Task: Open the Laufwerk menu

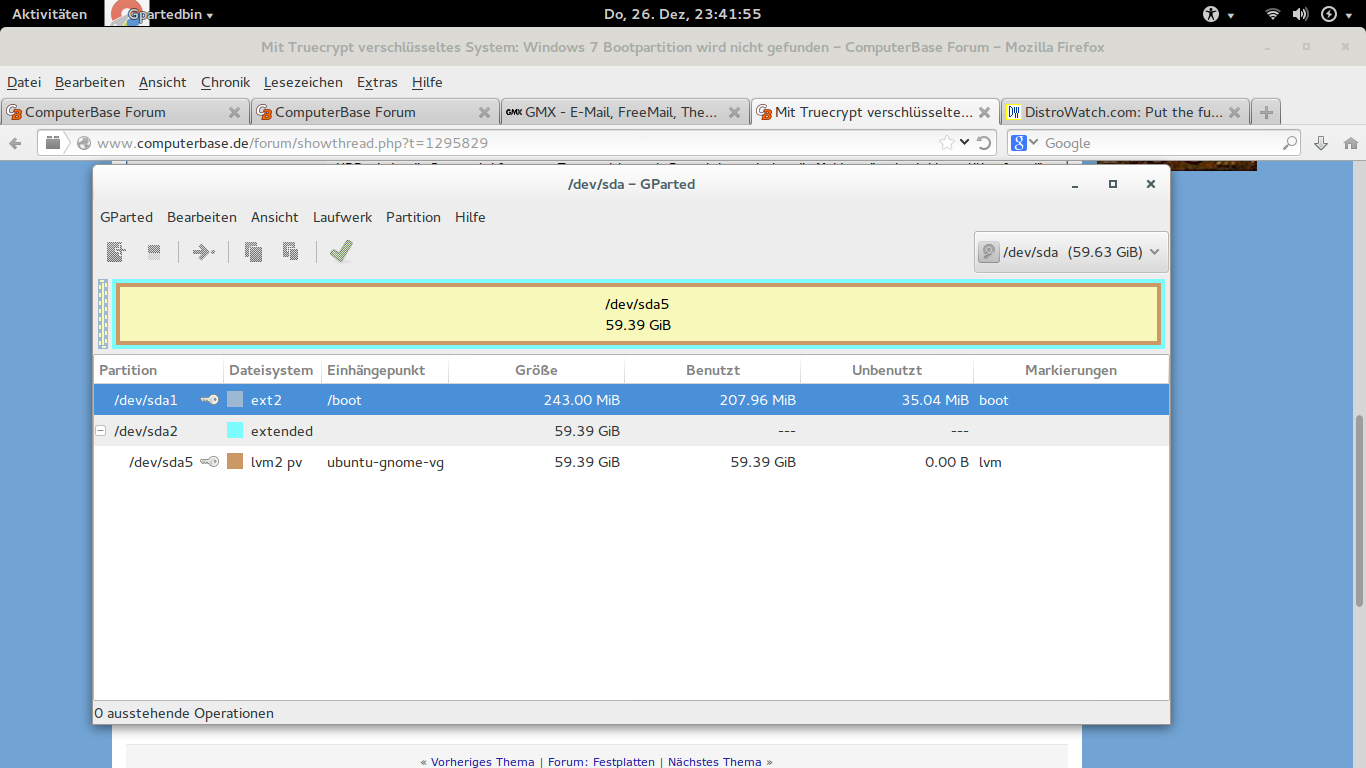Action: pyautogui.click(x=342, y=217)
